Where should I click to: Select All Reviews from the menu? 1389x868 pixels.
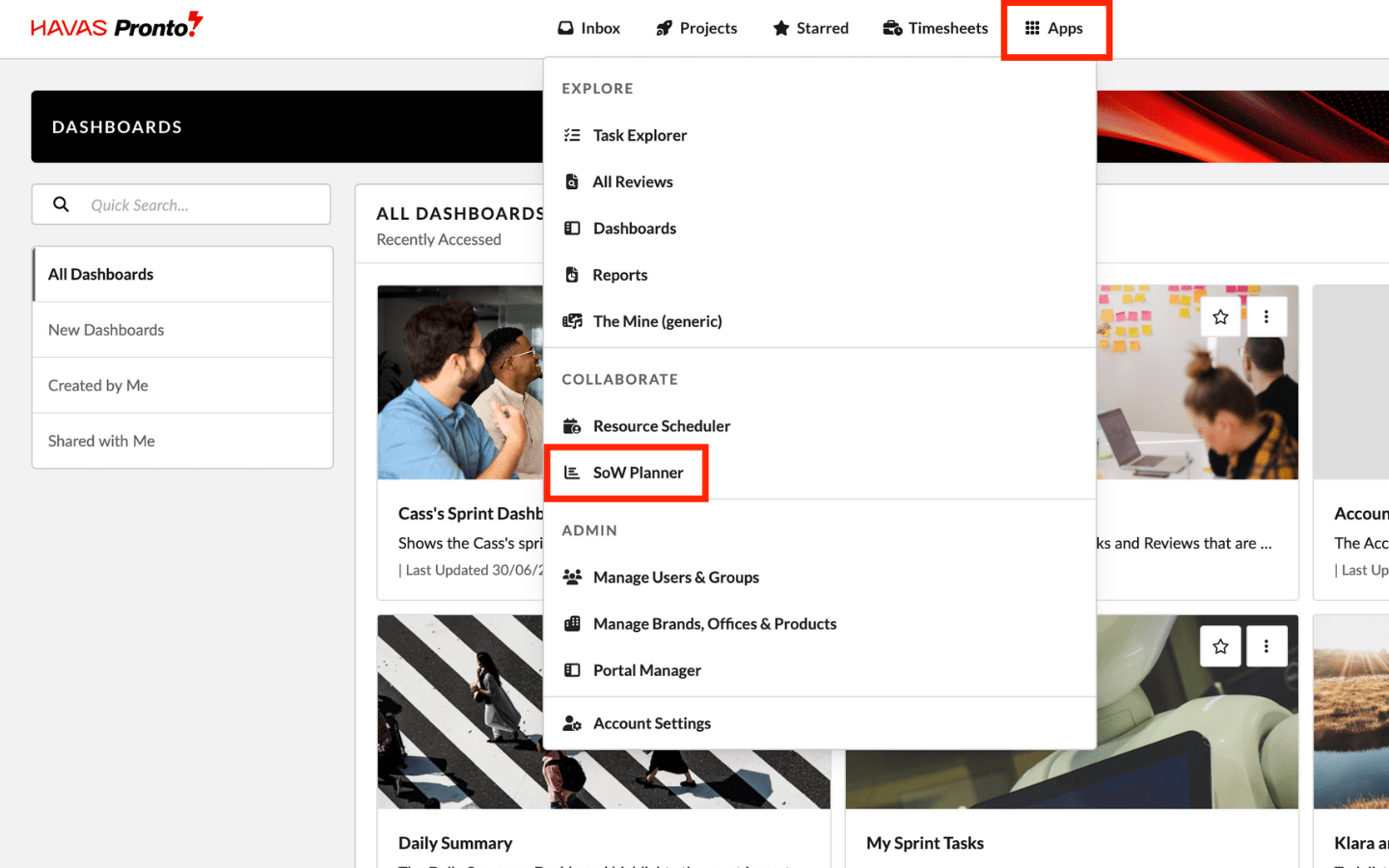pyautogui.click(x=820, y=181)
